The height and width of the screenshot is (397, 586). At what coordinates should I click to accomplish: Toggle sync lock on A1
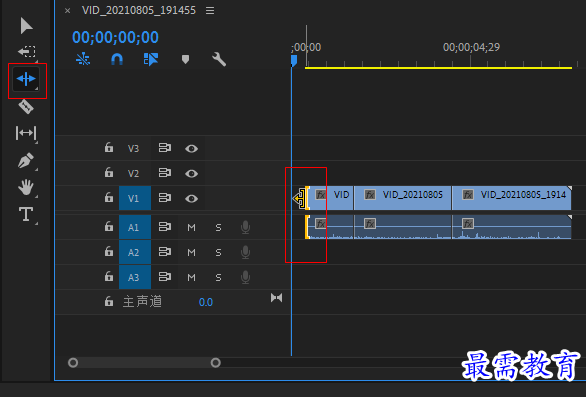point(164,227)
